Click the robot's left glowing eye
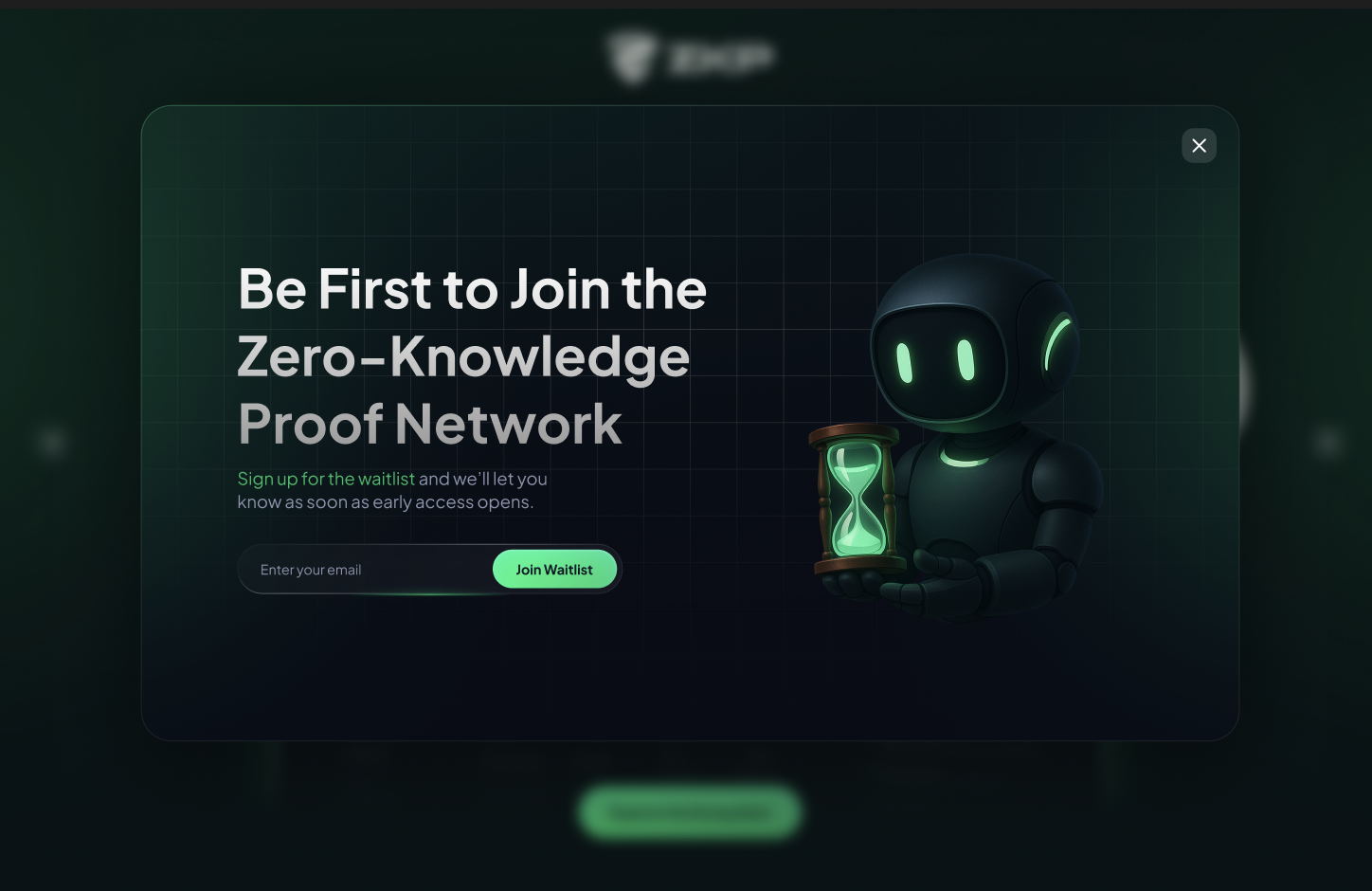The image size is (1372, 891). 905,363
